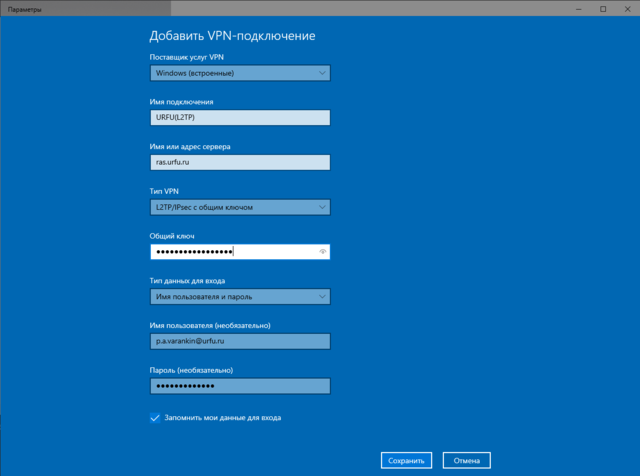Click the Поставщик услуг VPN label

click(187, 57)
